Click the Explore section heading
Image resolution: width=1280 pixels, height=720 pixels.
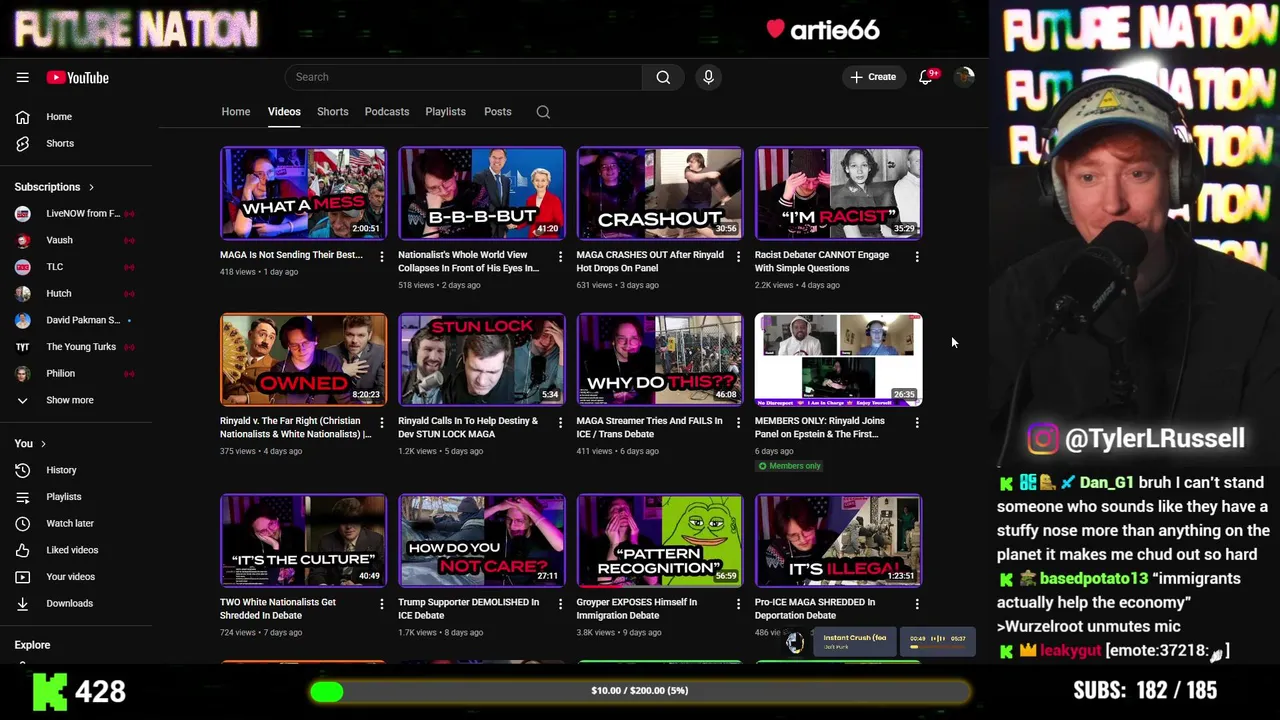click(32, 645)
